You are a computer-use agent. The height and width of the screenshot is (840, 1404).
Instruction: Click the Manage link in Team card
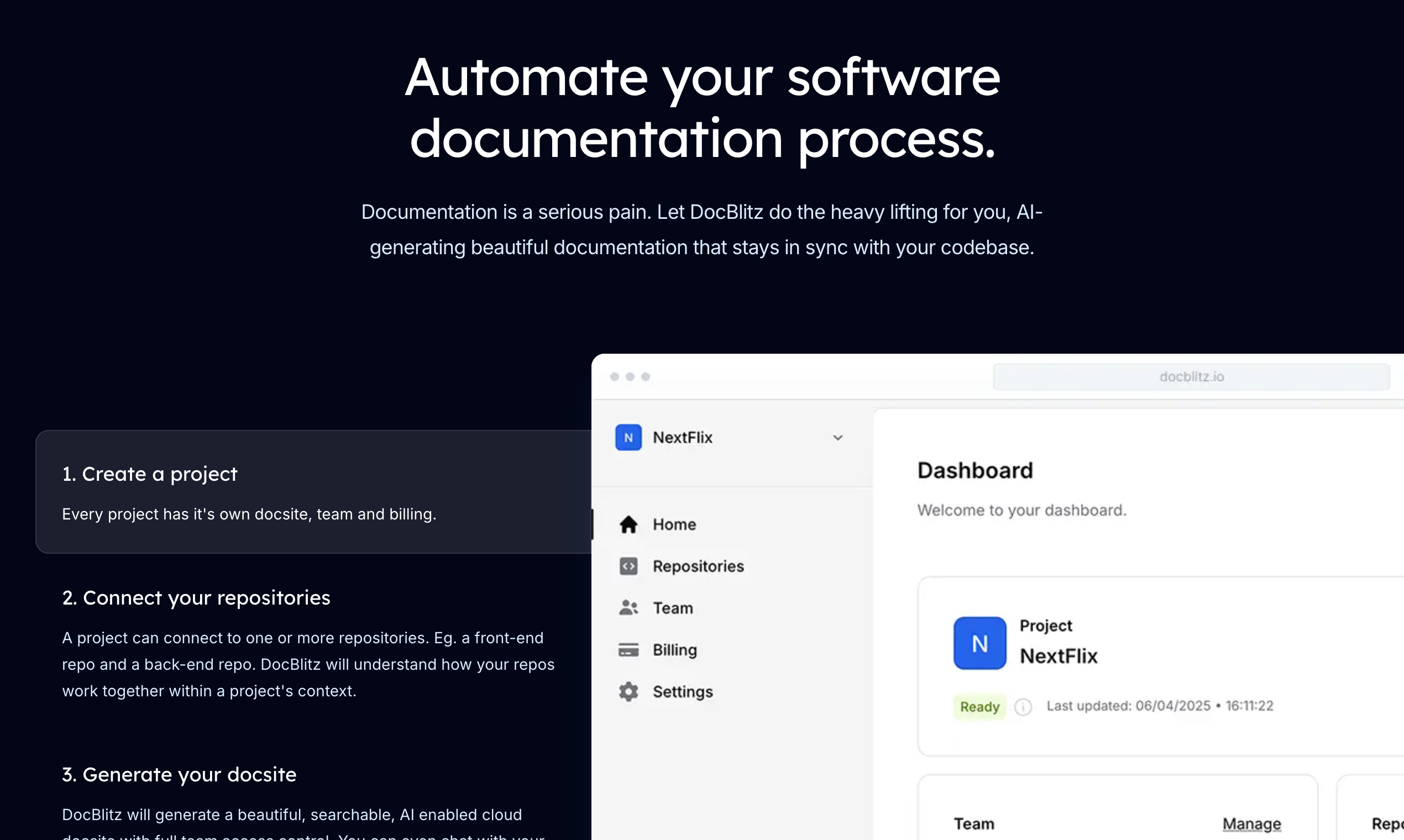1251,824
